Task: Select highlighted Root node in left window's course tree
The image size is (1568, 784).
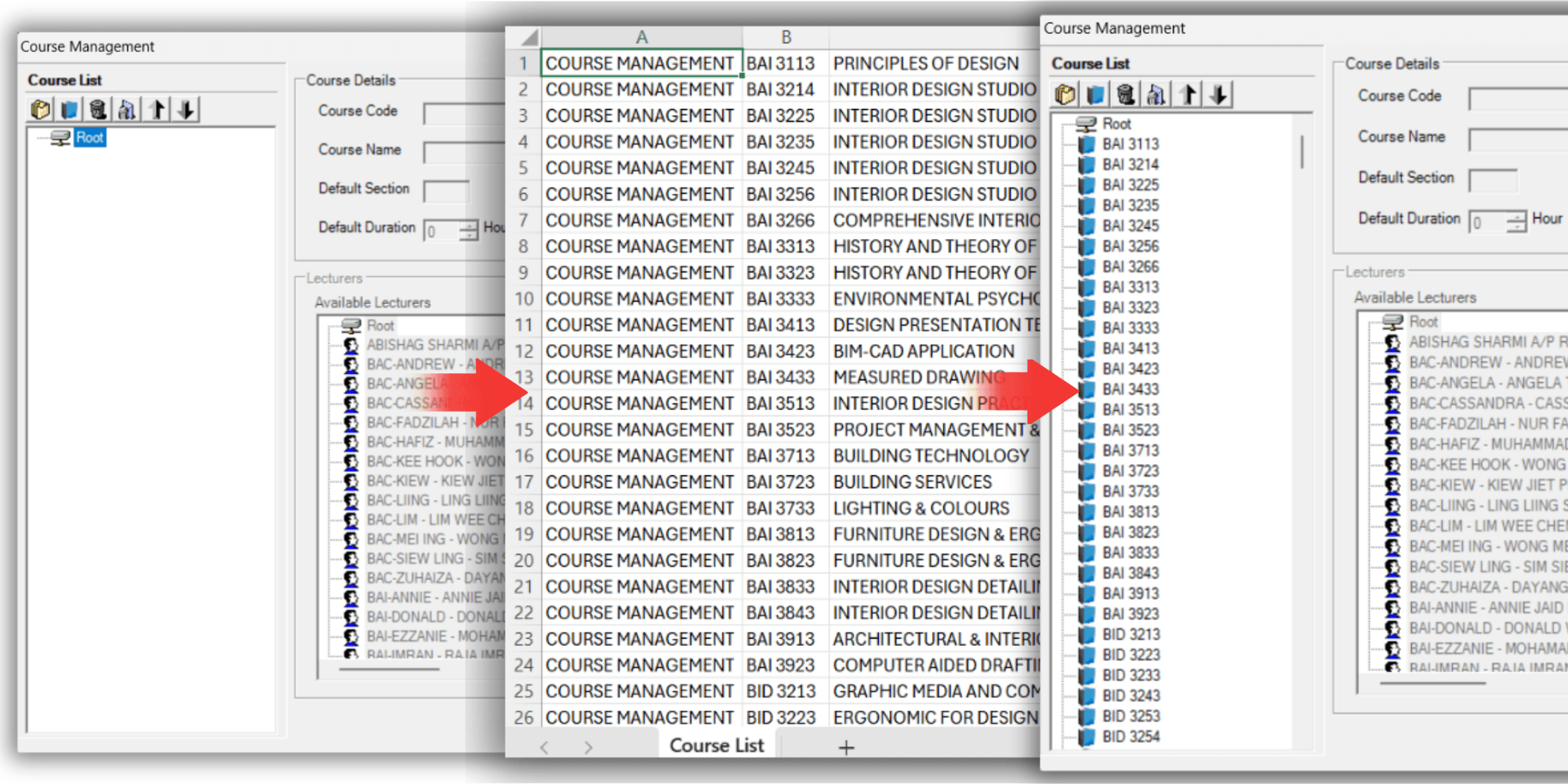Action: [x=89, y=138]
